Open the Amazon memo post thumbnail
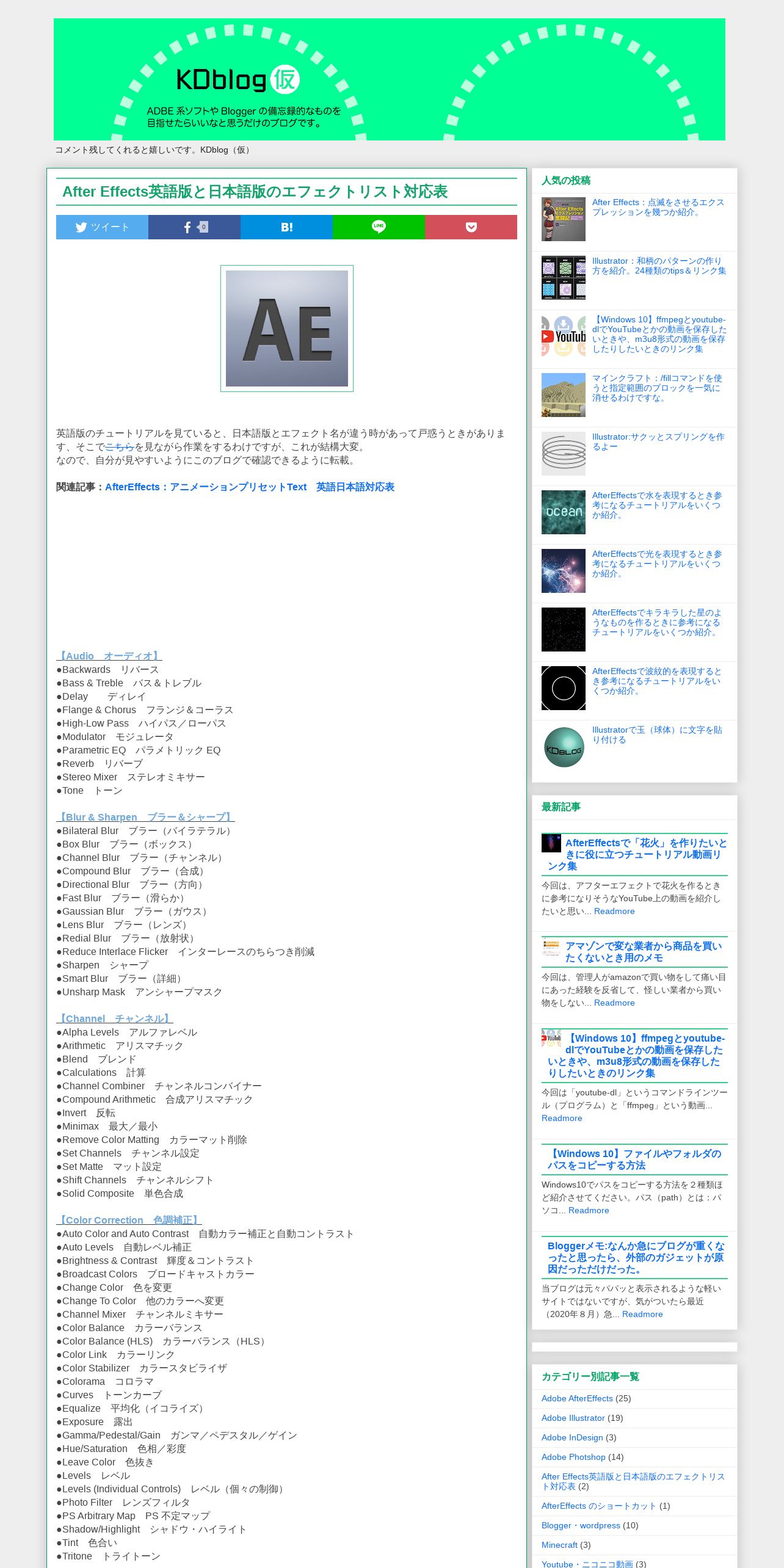Viewport: 784px width, 1568px height. [551, 946]
